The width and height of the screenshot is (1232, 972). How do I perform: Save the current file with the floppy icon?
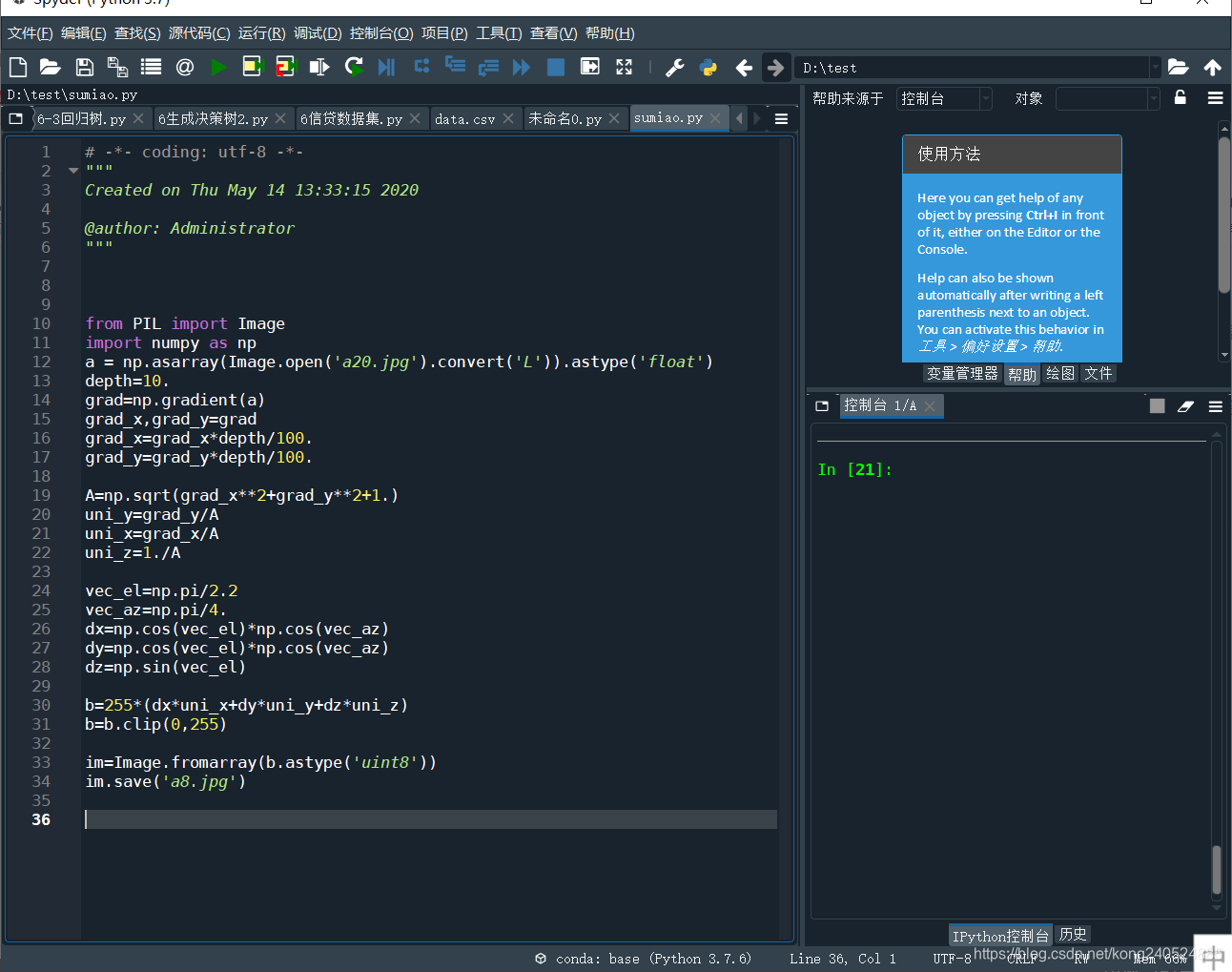click(84, 67)
